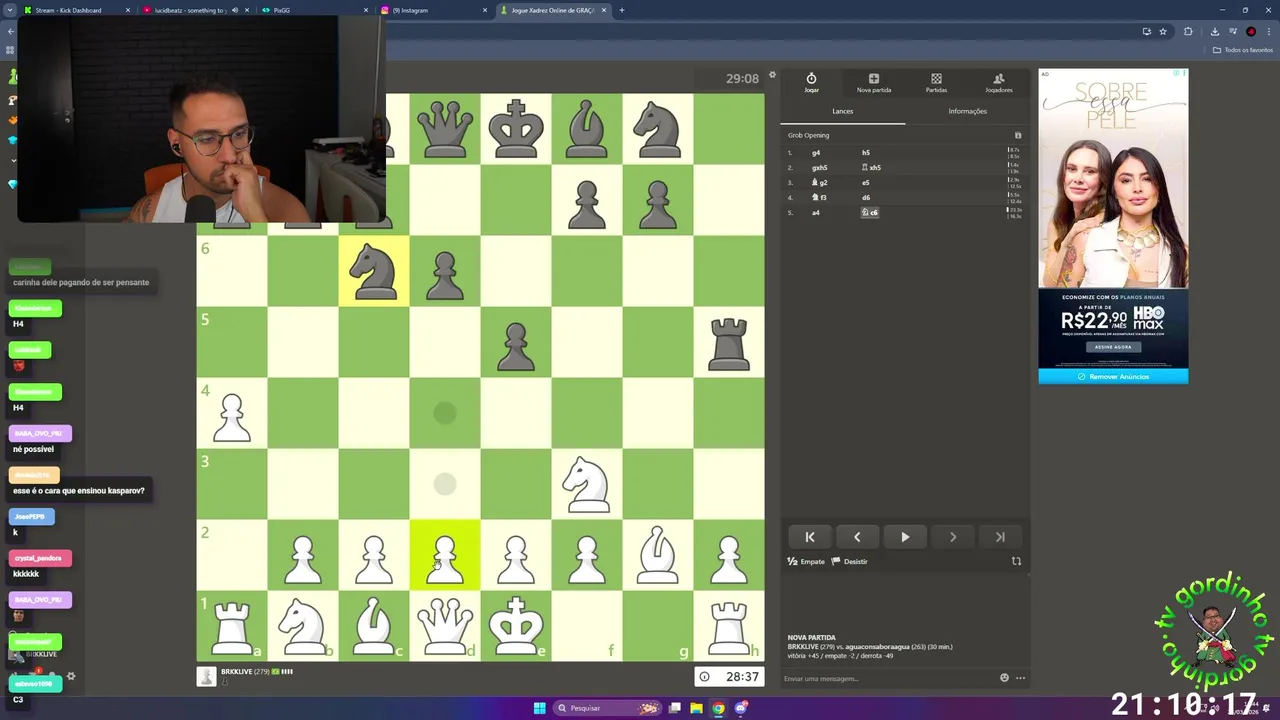Flip the board orientation icon
The width and height of the screenshot is (1280, 720).
pyautogui.click(x=1017, y=561)
